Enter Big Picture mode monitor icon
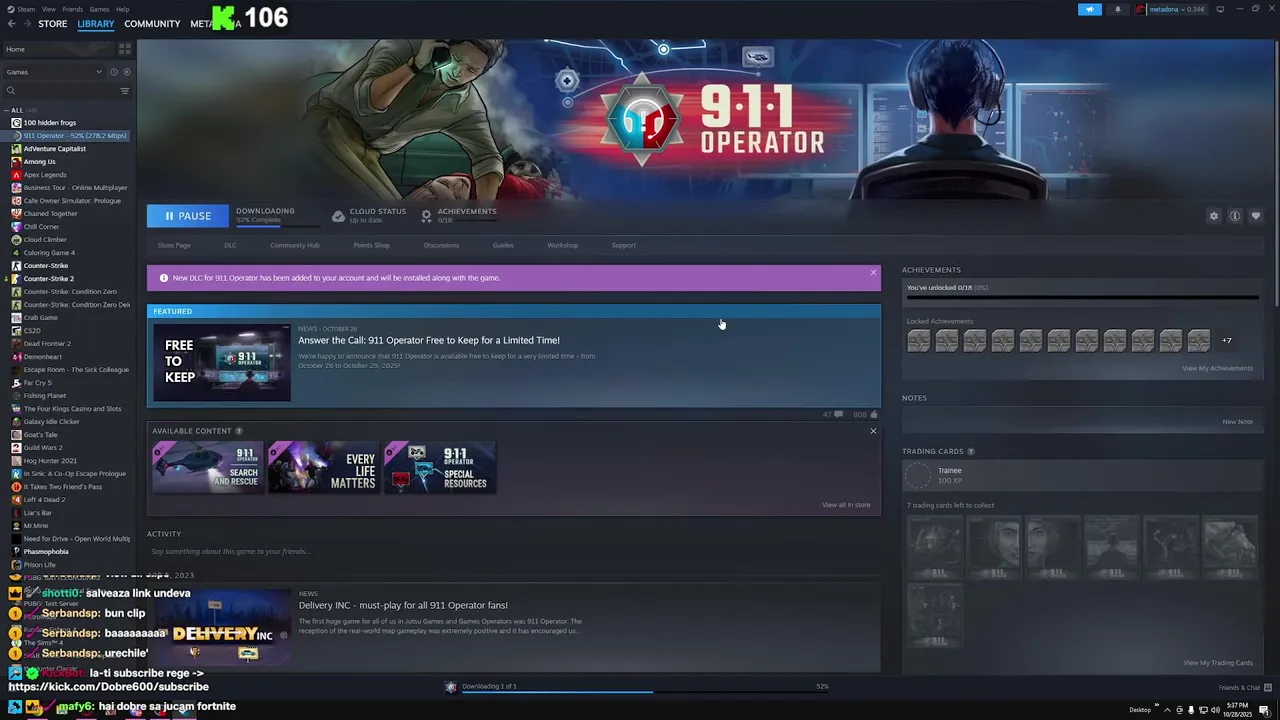1280x720 pixels. click(x=1220, y=9)
